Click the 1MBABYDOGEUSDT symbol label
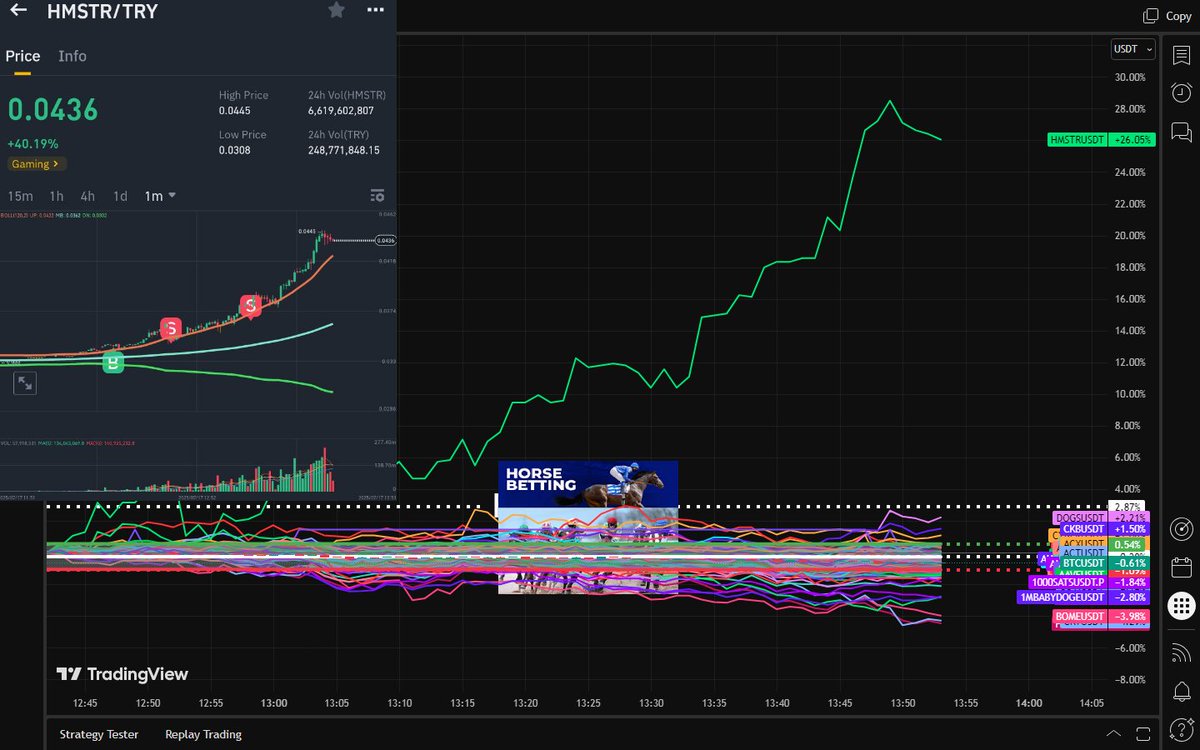 click(1062, 597)
